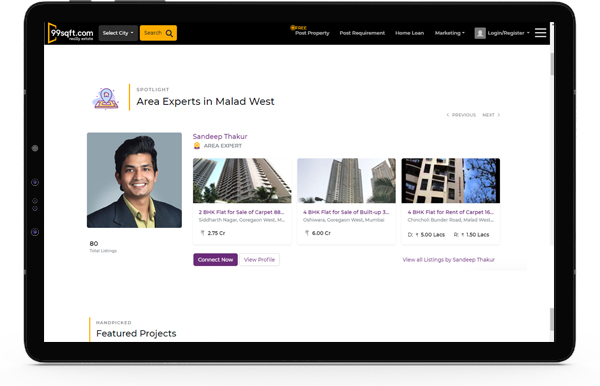Go to Next area expert
Viewport: 600px width, 386px height.
pos(491,115)
